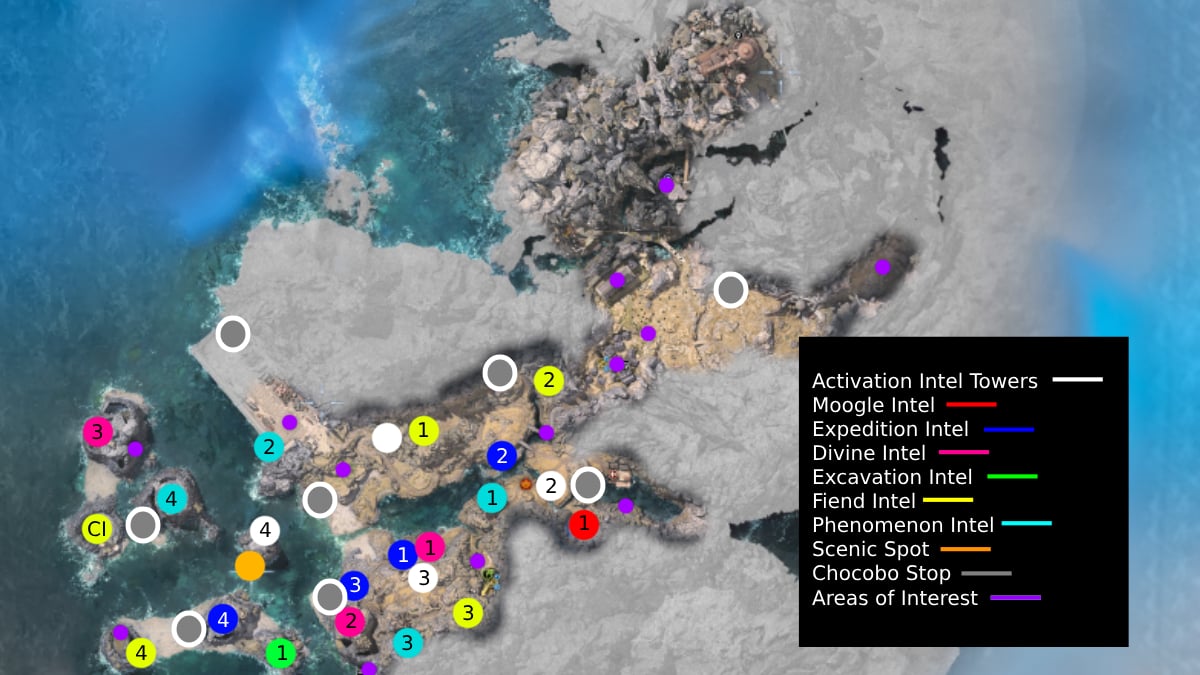Click the purple Area of Interest at map top
The image size is (1200, 675).
point(665,185)
